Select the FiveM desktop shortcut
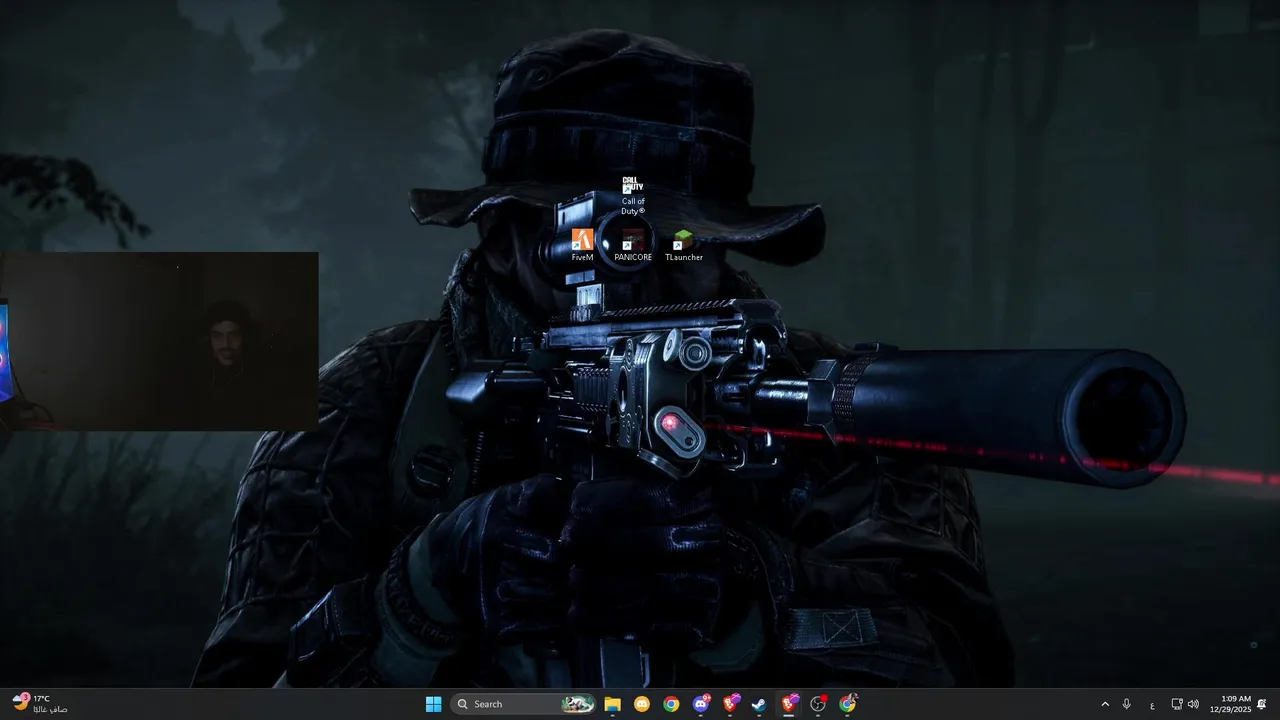The image size is (1280, 720). coord(582,245)
